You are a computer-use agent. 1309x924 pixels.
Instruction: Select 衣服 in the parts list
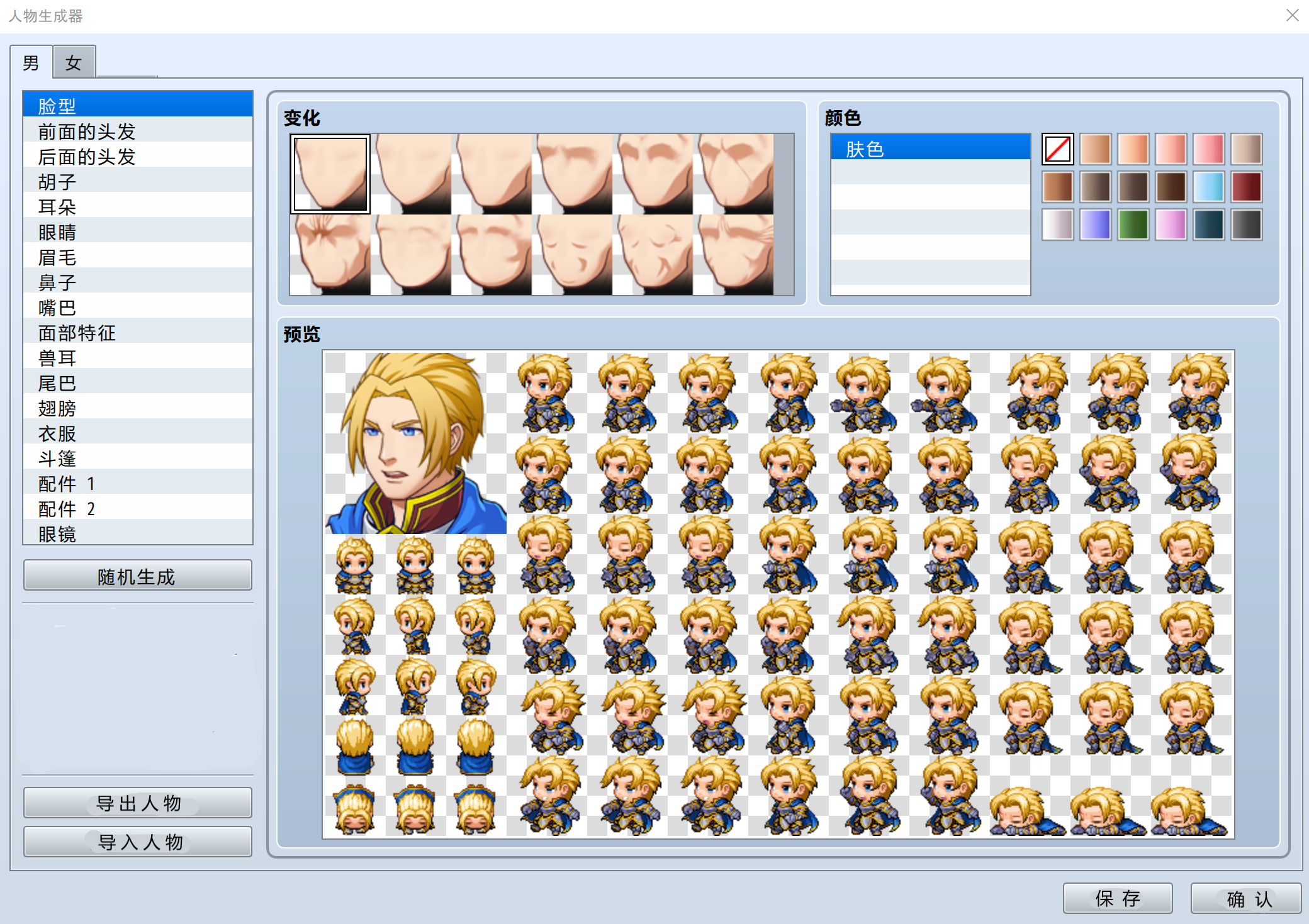coord(138,433)
